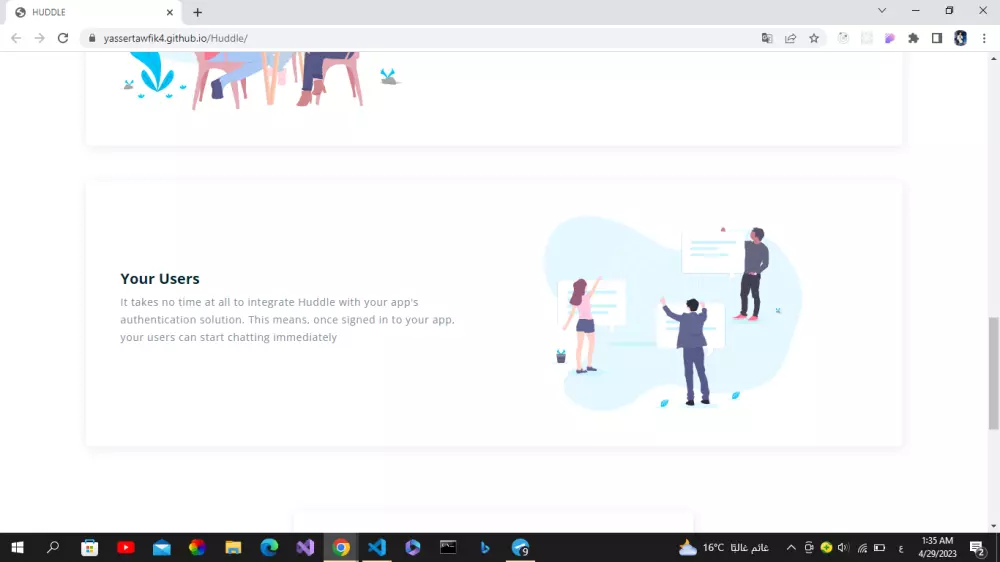1000x562 pixels.
Task: Click the Your Users illustration image
Action: pos(673,313)
